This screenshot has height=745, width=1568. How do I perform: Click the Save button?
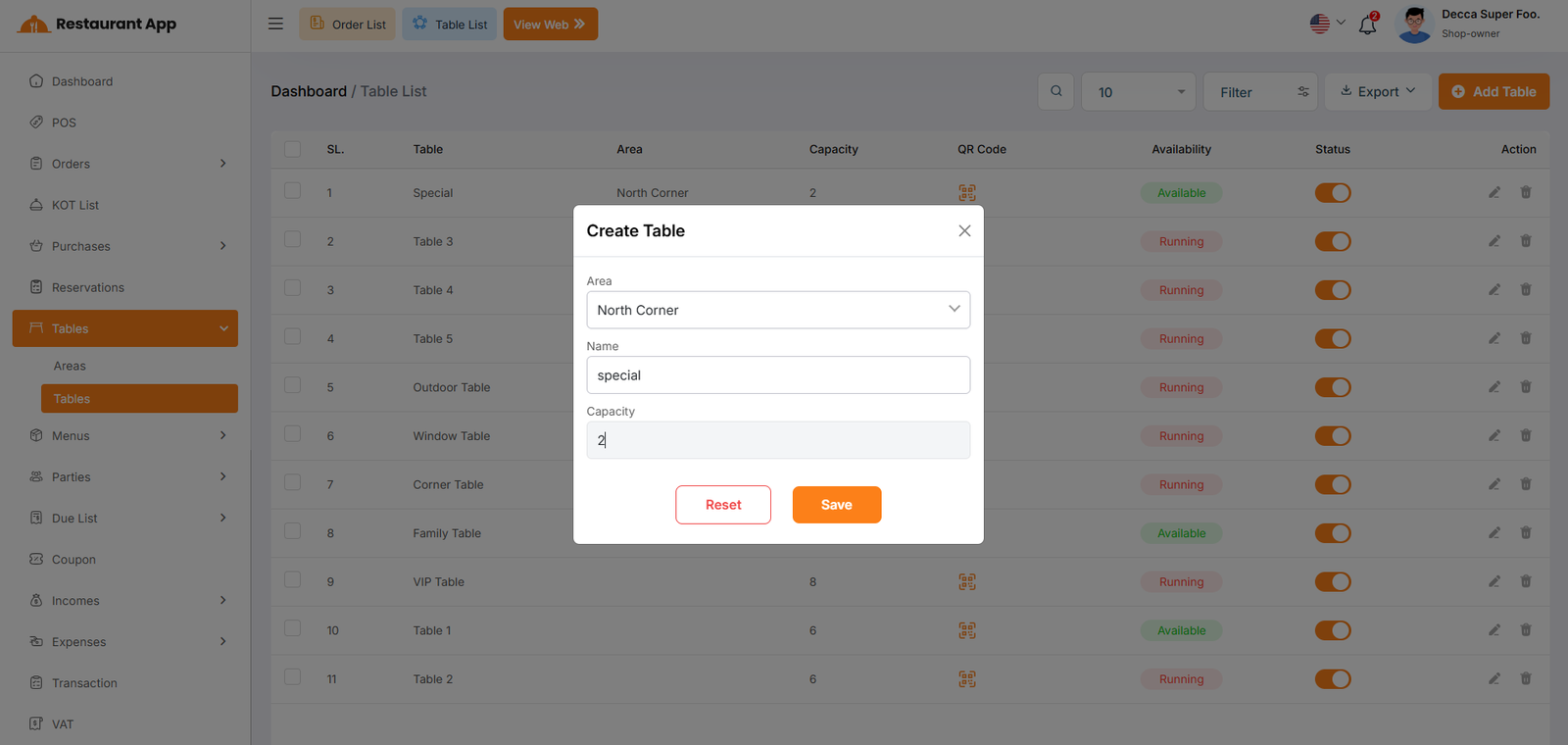(x=836, y=505)
